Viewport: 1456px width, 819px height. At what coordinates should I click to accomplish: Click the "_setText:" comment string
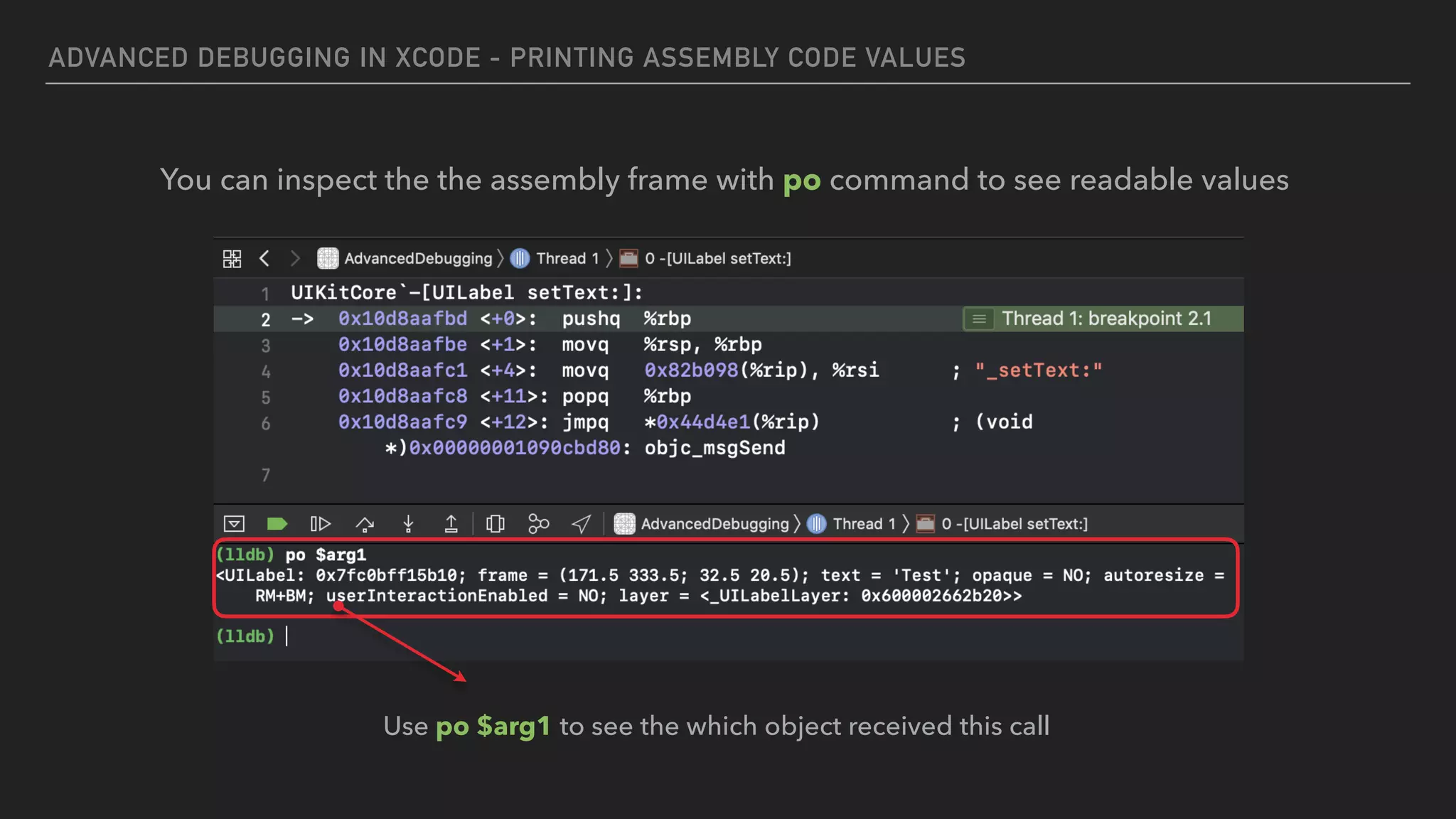[1039, 370]
